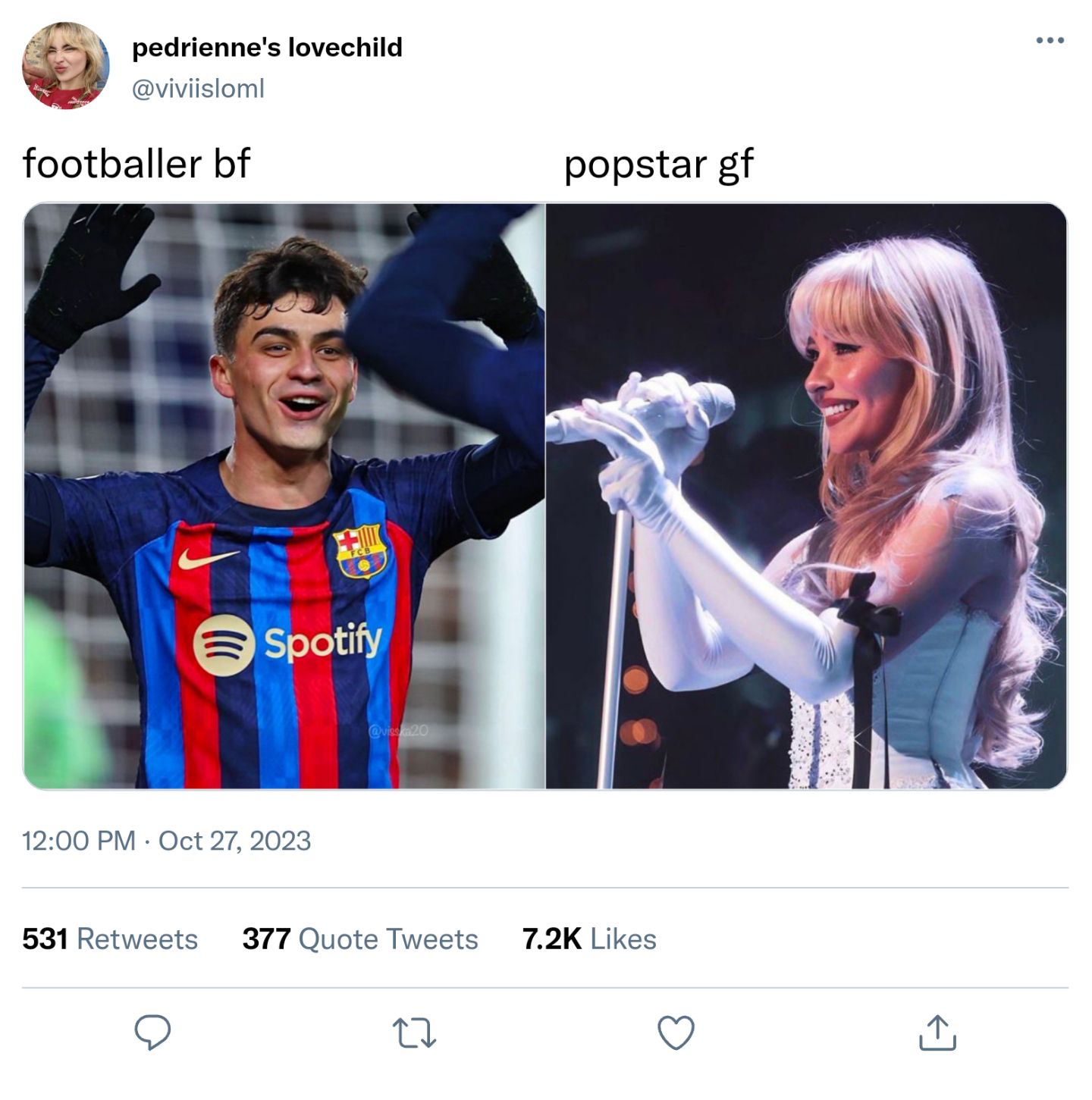Click the "popstar gf" tweet text

point(658,164)
